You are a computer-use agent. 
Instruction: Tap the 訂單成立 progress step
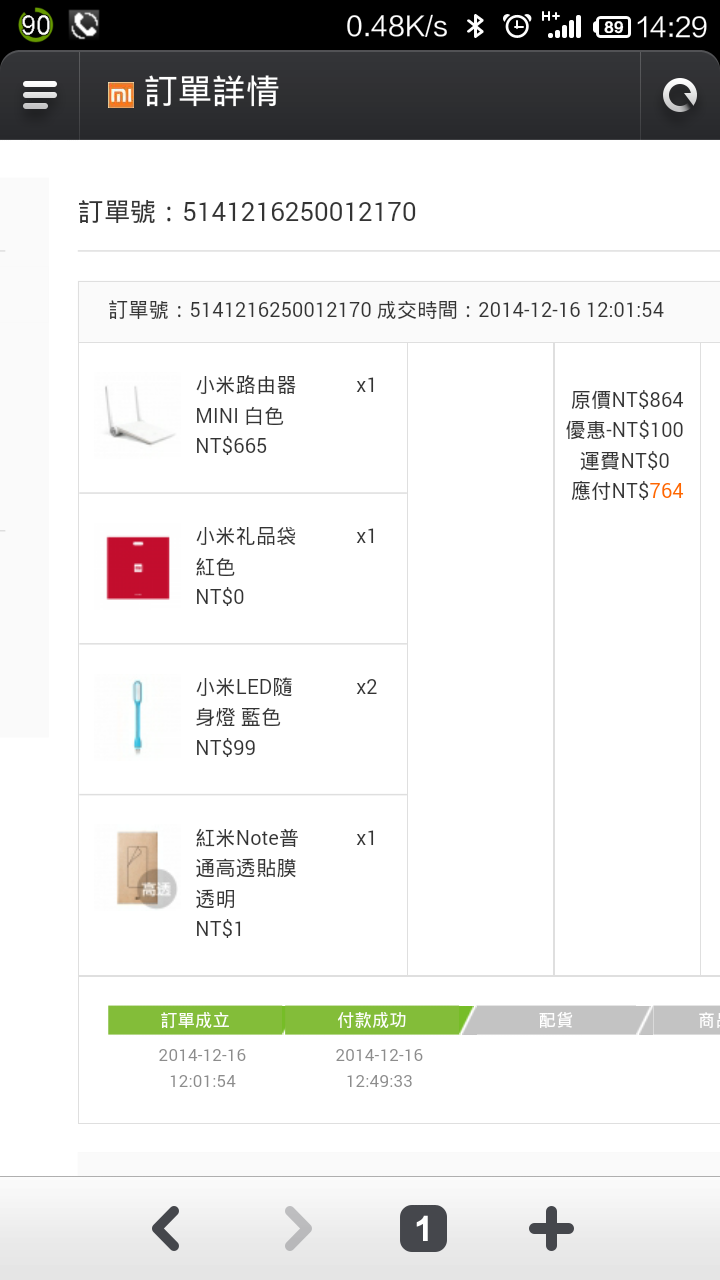coord(196,1020)
